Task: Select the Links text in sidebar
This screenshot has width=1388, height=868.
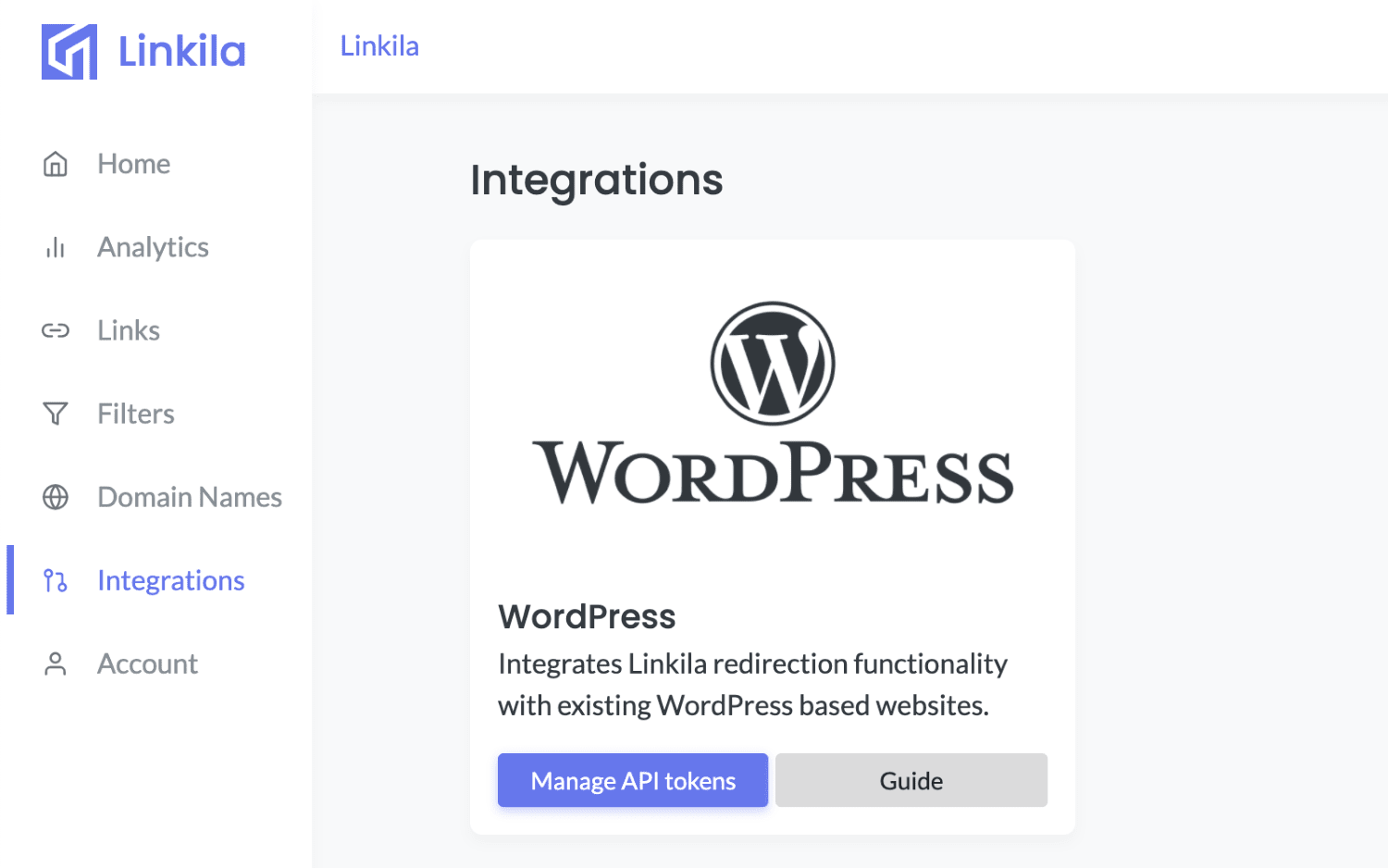Action: 129,330
